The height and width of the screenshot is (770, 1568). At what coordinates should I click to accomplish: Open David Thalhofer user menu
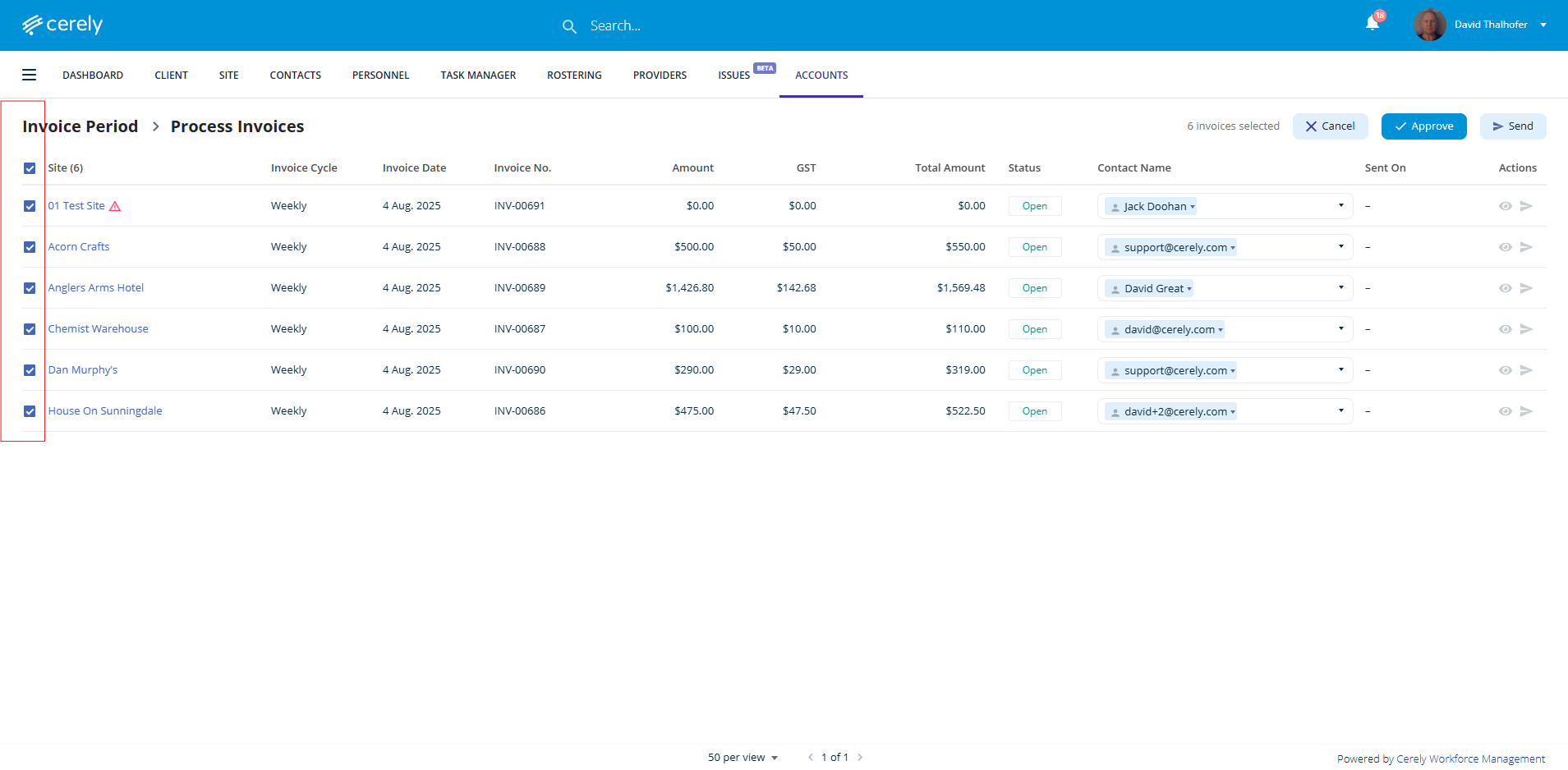click(x=1491, y=25)
